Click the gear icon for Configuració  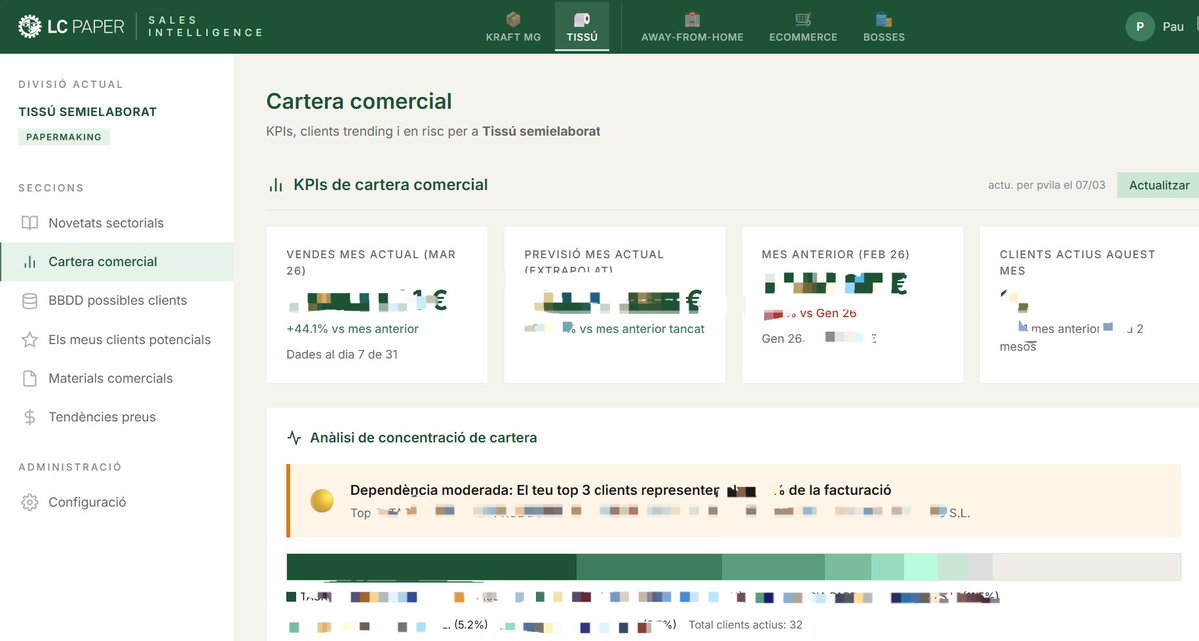click(30, 503)
